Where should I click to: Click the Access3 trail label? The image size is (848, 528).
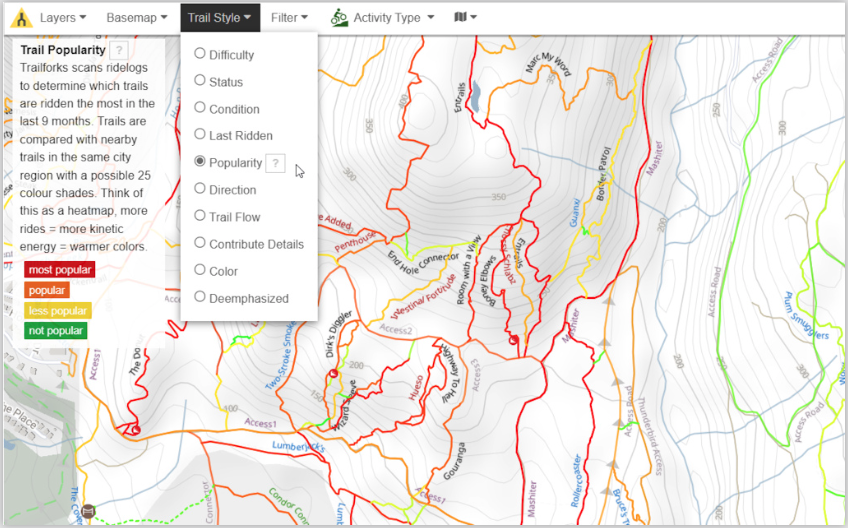tap(475, 375)
